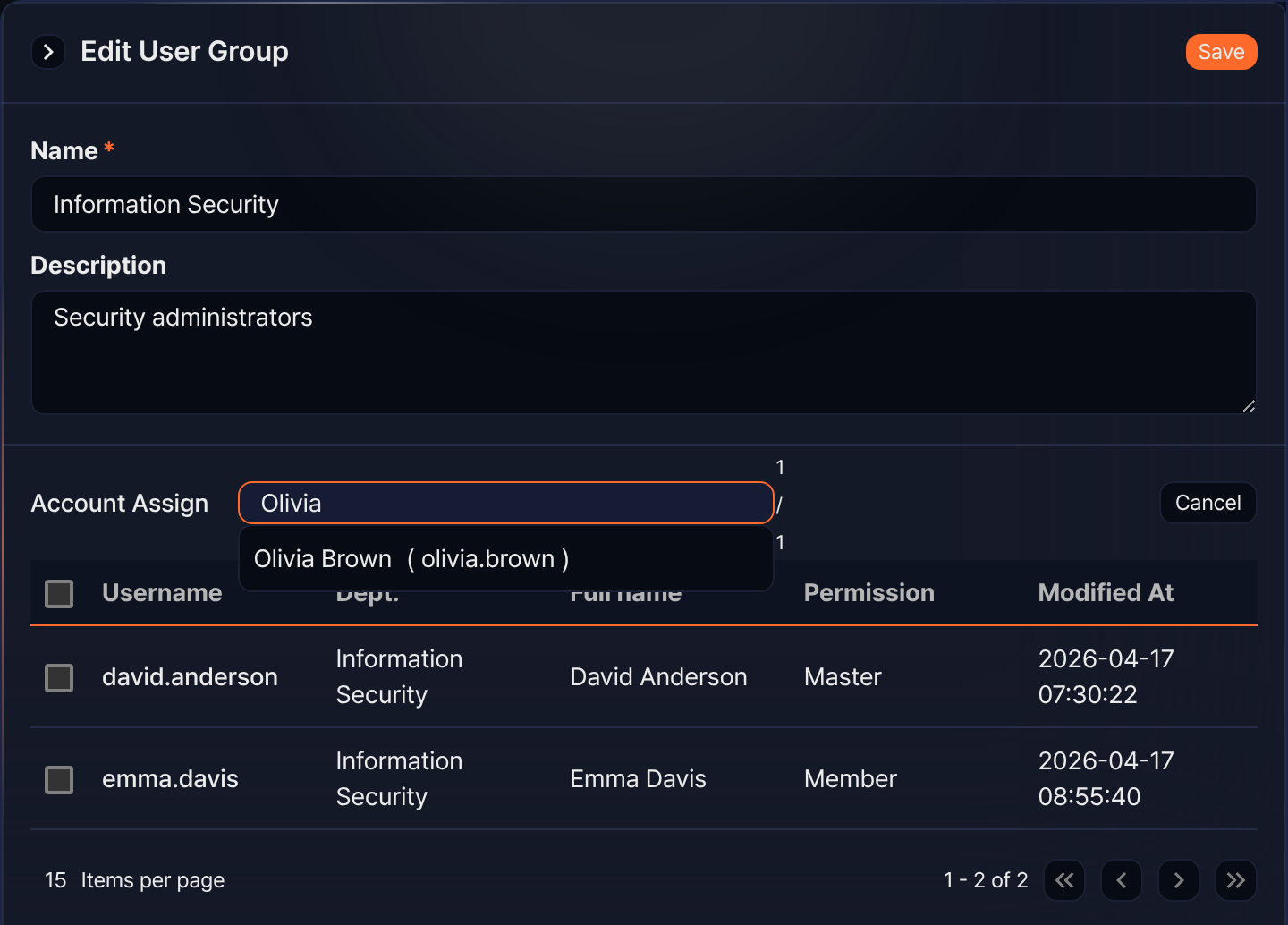Viewport: 1288px width, 925px height.
Task: Toggle the select-all checkbox in table header
Action: [x=59, y=594]
